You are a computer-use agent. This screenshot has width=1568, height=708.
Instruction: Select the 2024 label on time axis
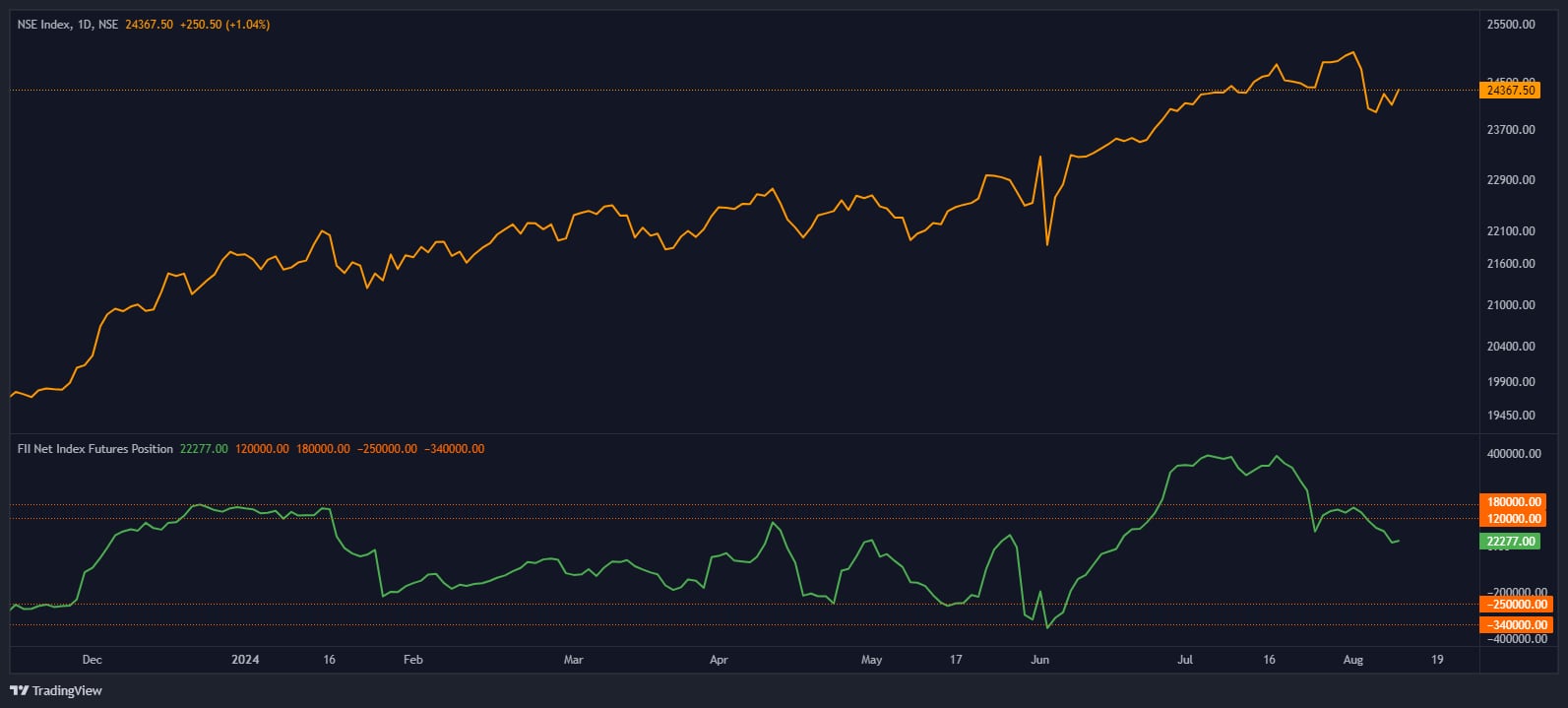pyautogui.click(x=245, y=660)
